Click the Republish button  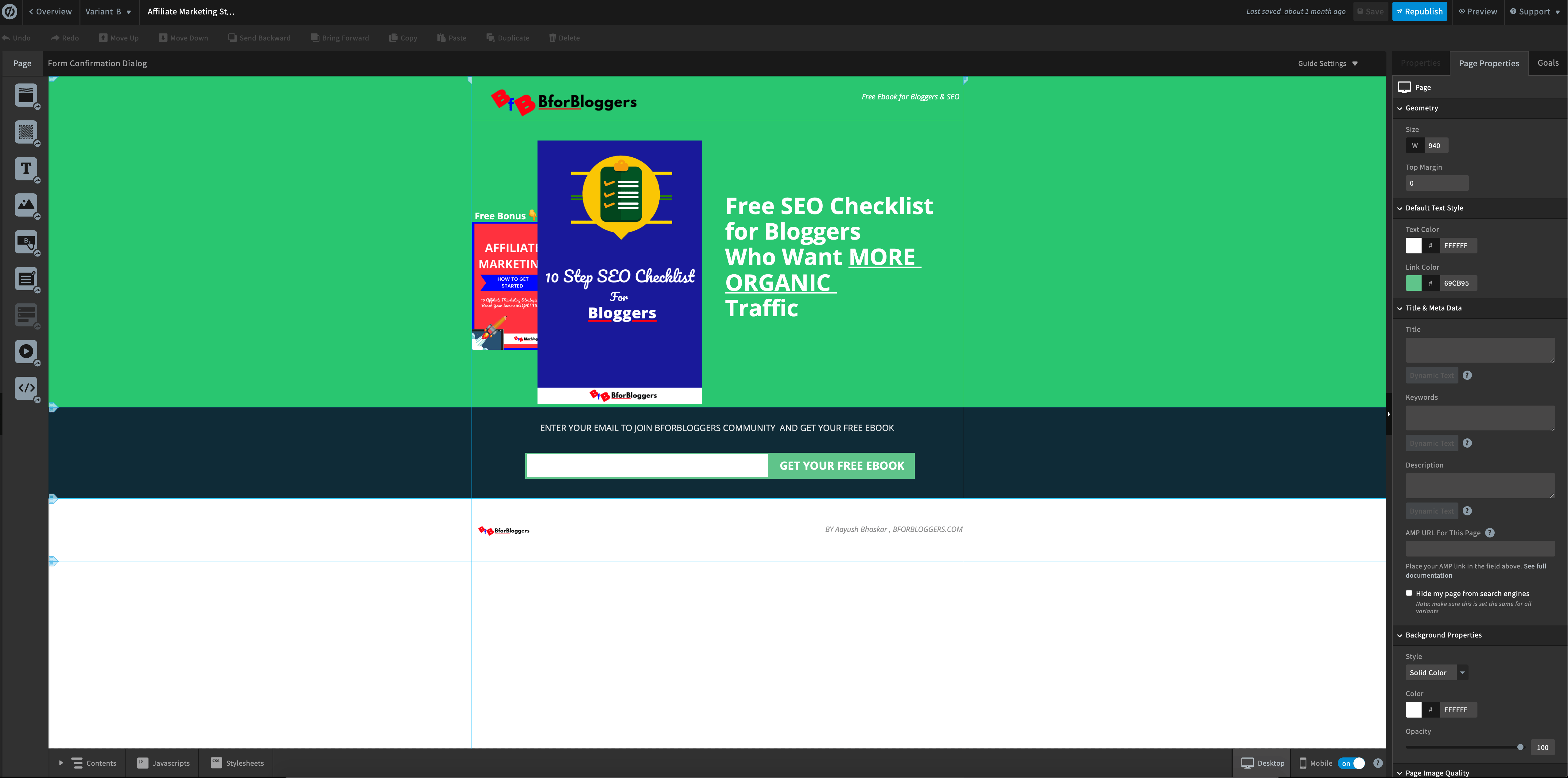1419,12
